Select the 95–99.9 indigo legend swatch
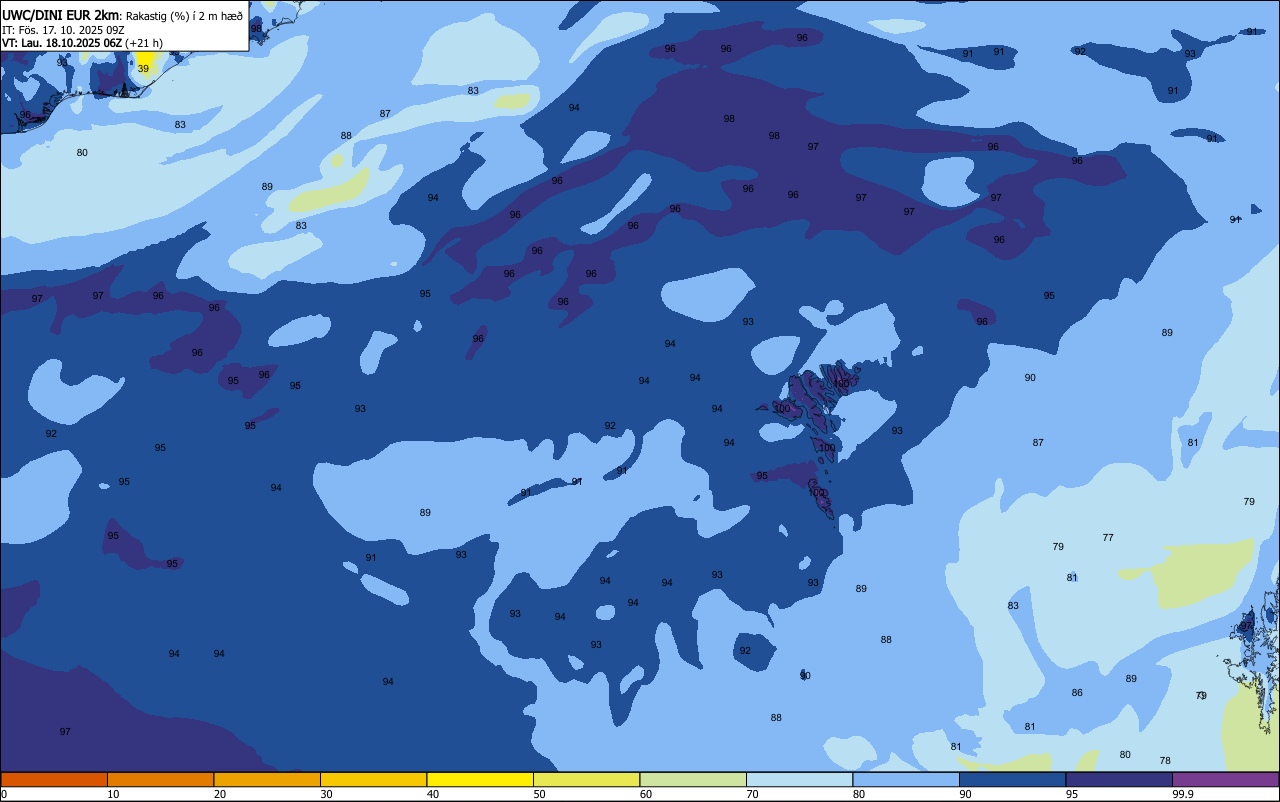 coord(1119,779)
